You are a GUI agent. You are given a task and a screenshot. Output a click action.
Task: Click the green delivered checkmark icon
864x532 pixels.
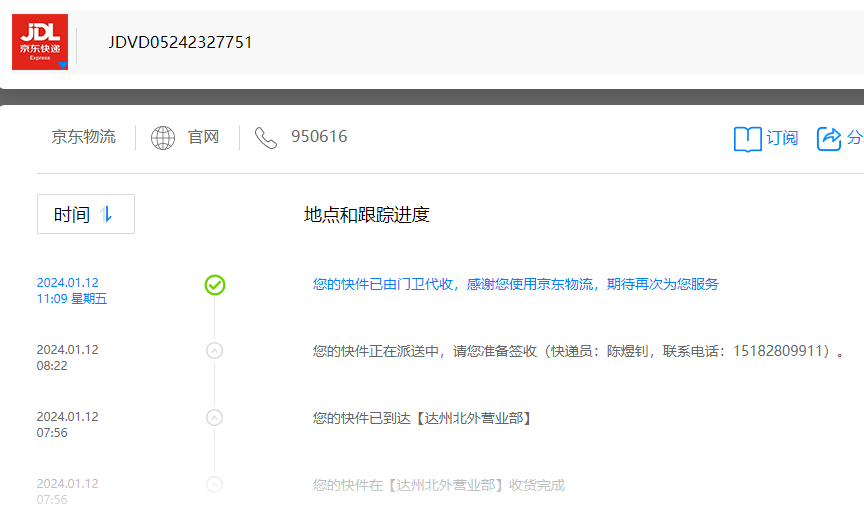[215, 285]
